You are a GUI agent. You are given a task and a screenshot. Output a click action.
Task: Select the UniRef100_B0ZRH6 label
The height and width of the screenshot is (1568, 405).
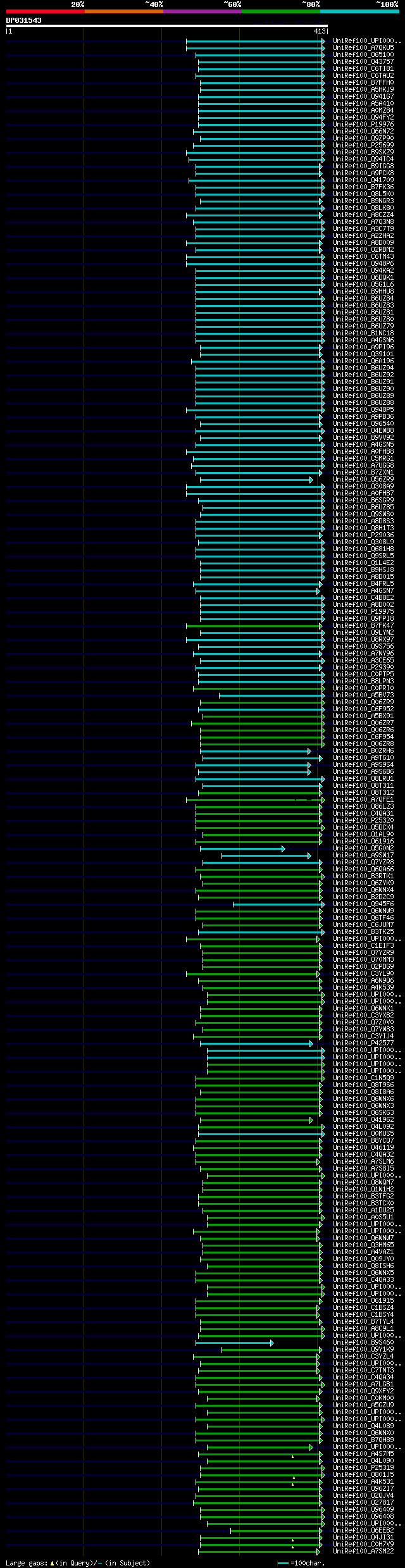363,750
